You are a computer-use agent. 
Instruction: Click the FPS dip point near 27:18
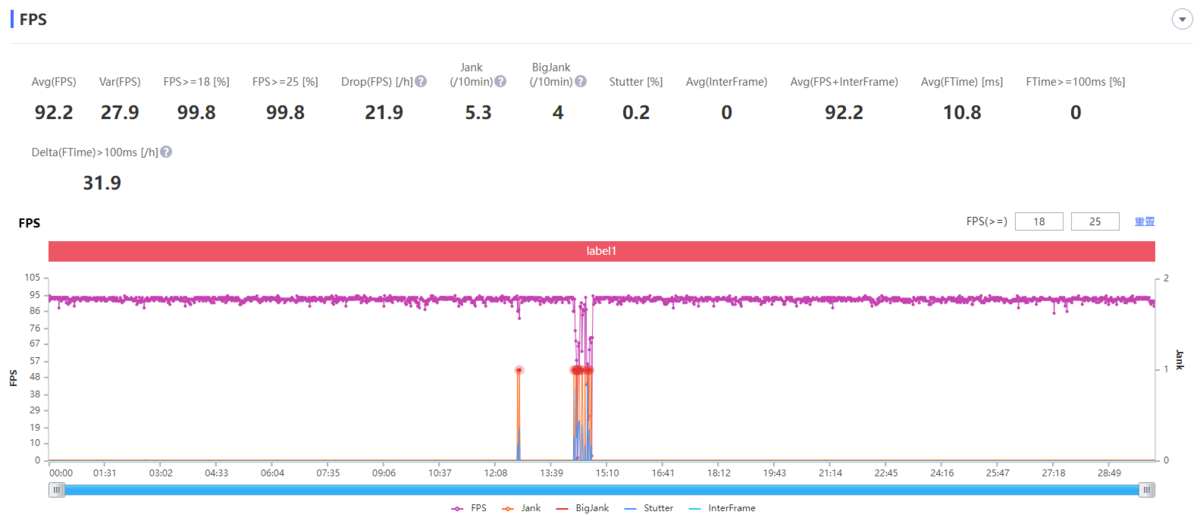click(x=1054, y=312)
